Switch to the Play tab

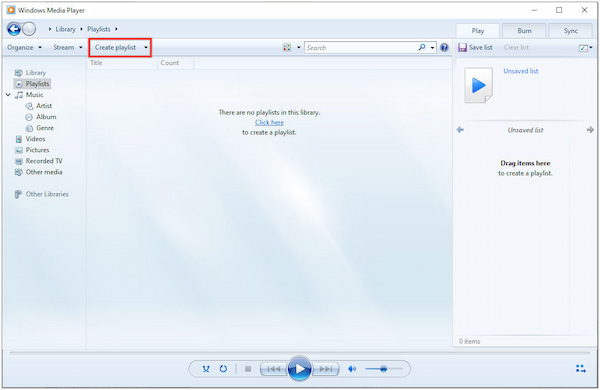pos(478,31)
